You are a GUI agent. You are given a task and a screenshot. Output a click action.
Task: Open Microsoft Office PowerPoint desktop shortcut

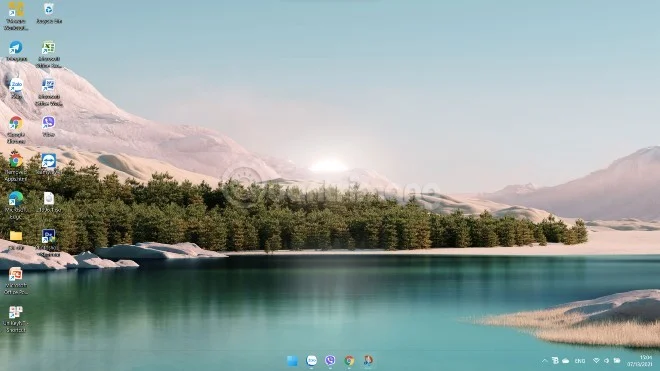point(16,281)
